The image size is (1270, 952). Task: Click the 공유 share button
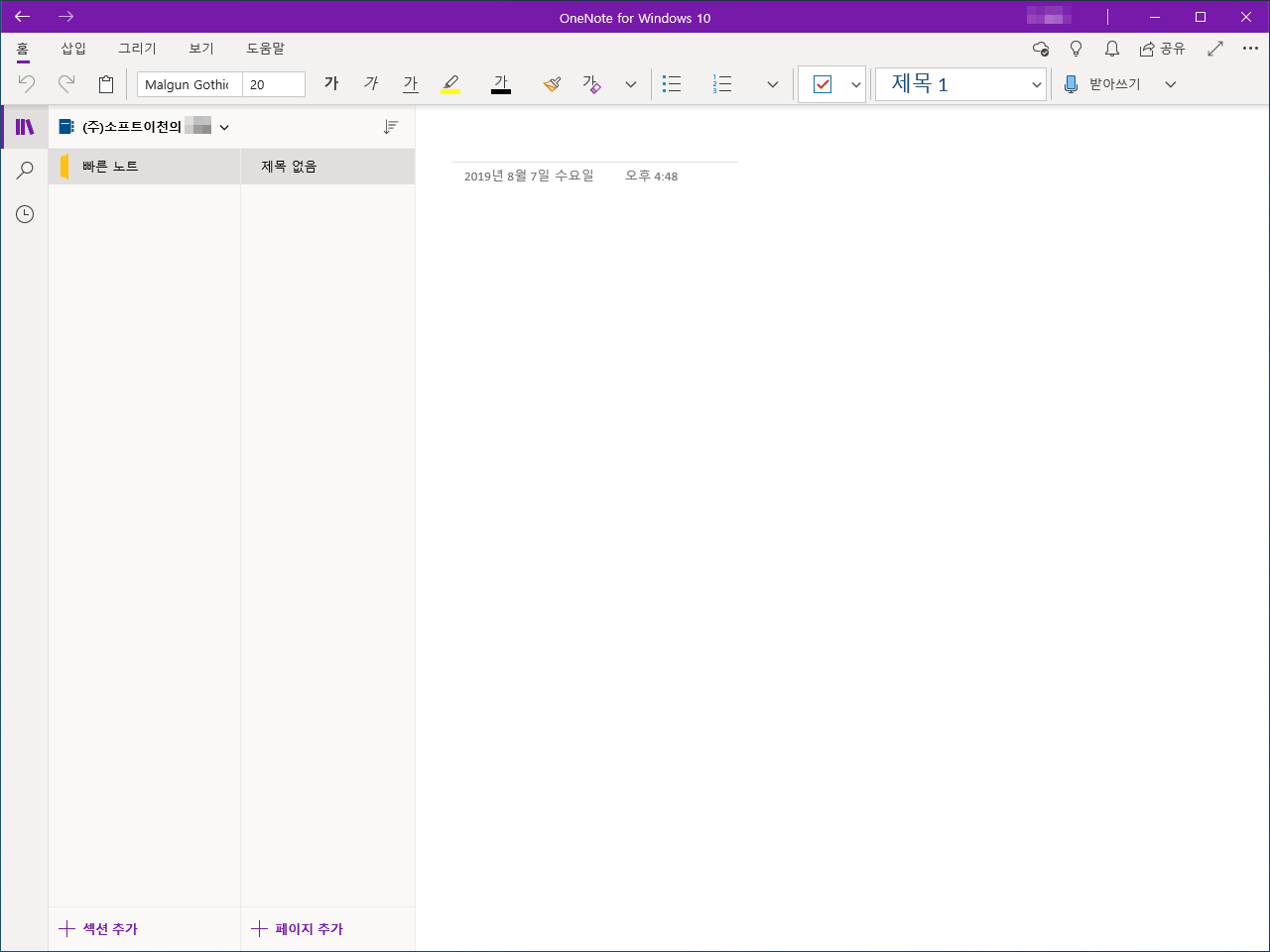pyautogui.click(x=1162, y=48)
